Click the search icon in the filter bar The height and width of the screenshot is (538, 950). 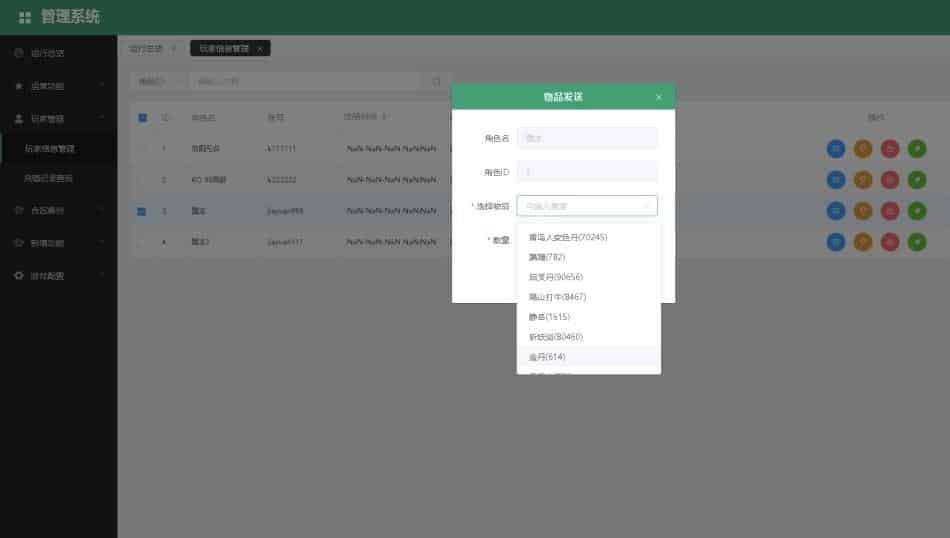pos(436,81)
